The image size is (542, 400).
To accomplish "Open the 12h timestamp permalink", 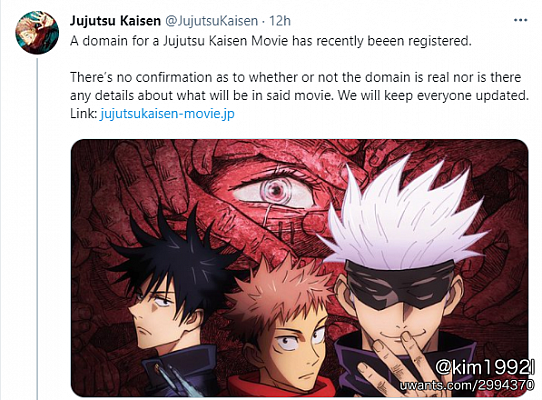I will pos(280,21).
